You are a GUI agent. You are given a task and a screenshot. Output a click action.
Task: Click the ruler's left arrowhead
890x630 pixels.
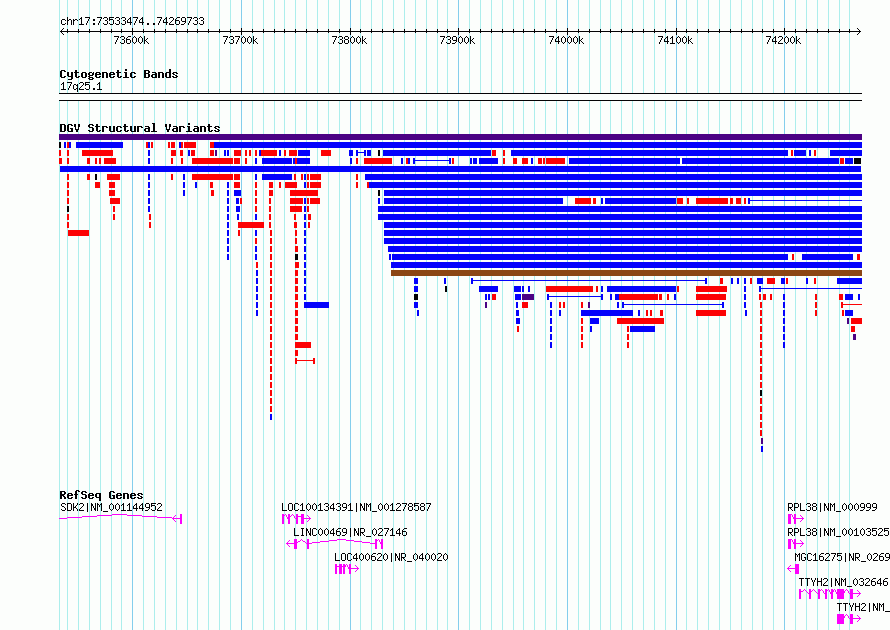click(62, 32)
